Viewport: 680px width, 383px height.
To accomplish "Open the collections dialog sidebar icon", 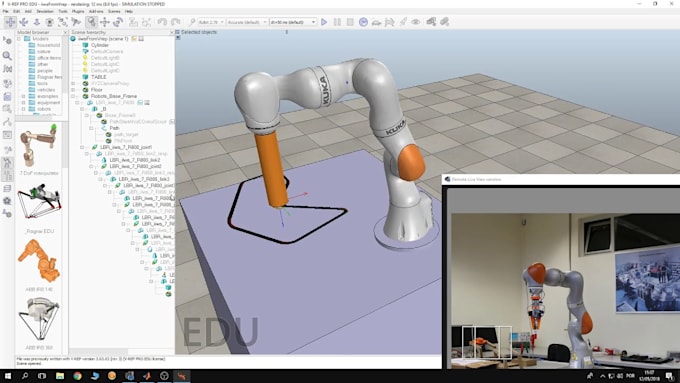I will click(x=7, y=83).
